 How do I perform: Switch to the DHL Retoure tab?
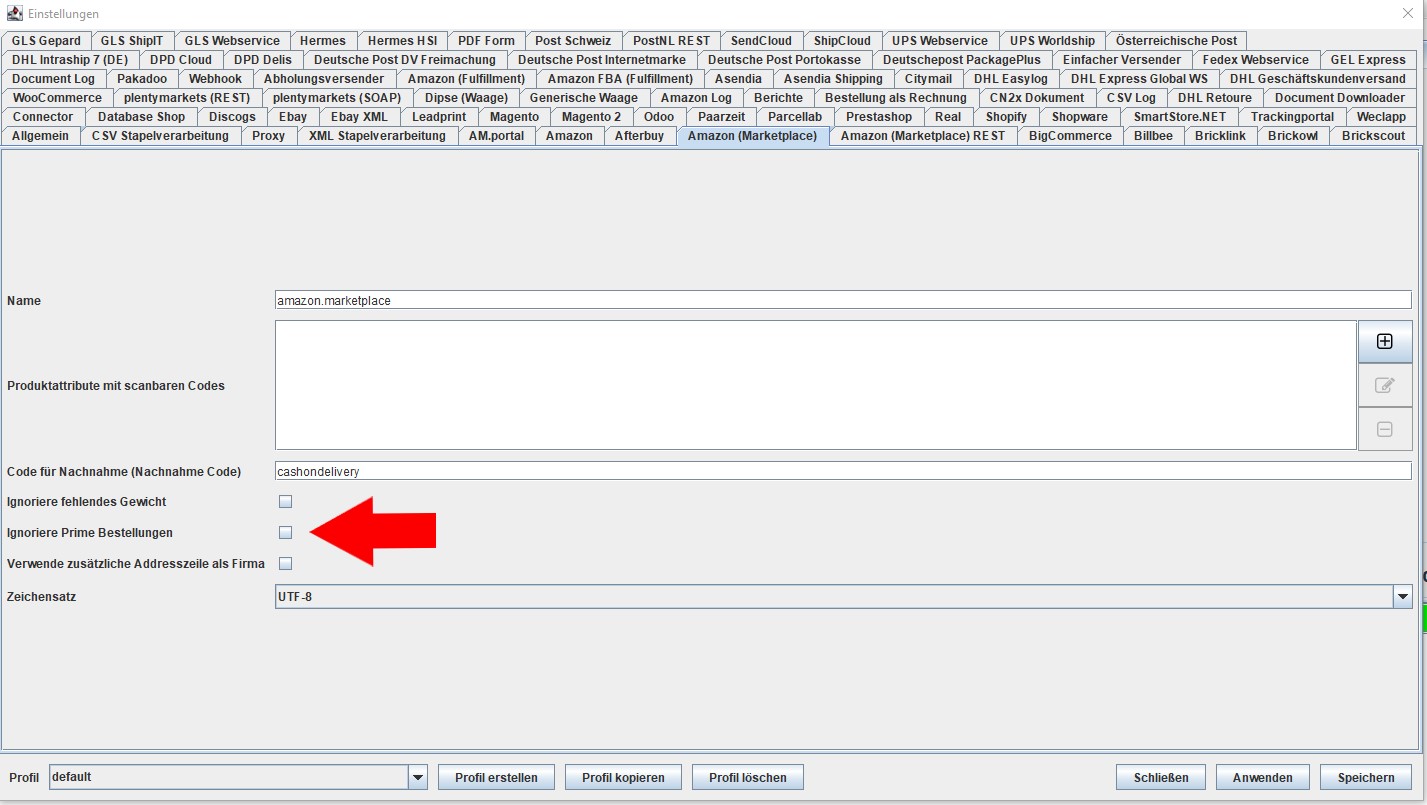pyautogui.click(x=1214, y=97)
